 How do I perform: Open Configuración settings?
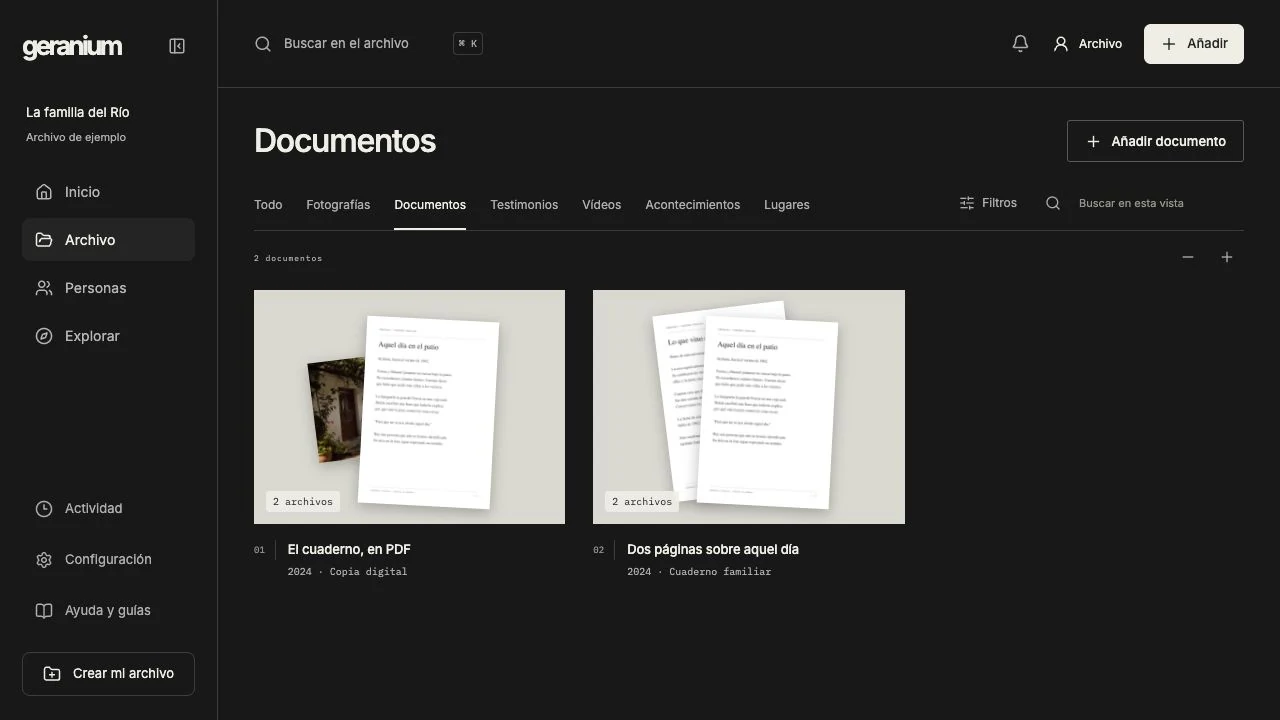tap(108, 559)
